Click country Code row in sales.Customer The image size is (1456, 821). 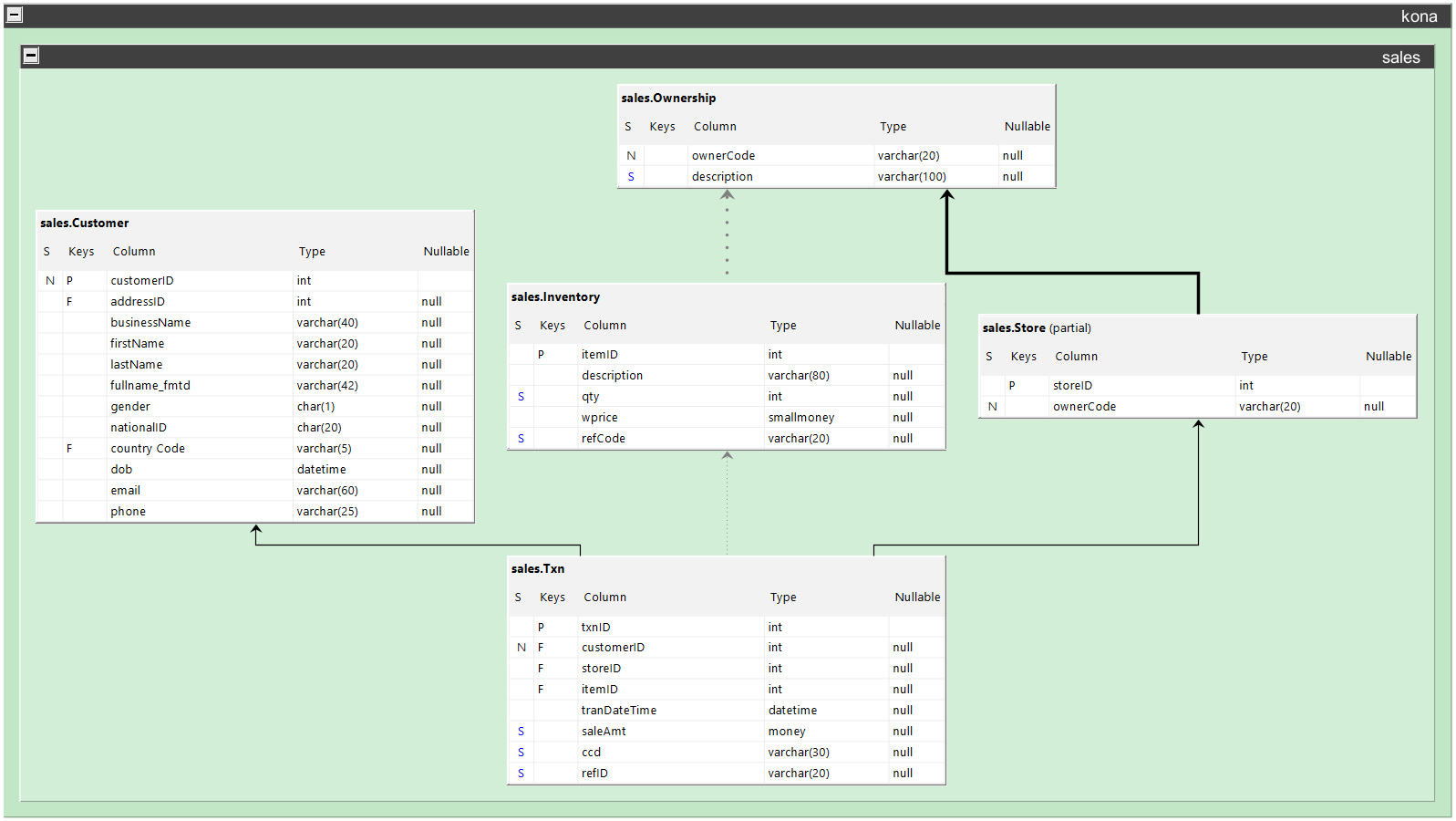pyautogui.click(x=255, y=448)
